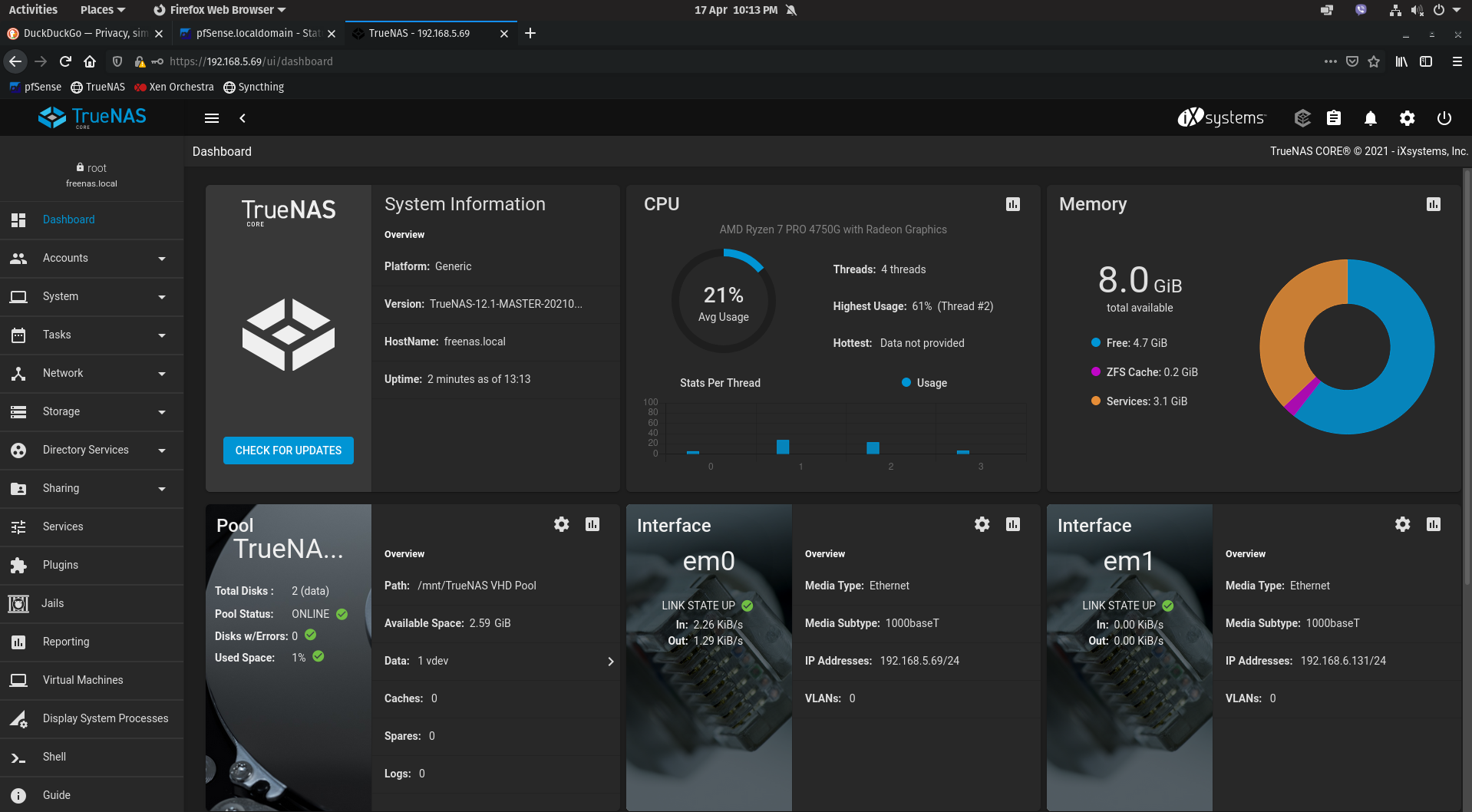Image resolution: width=1472 pixels, height=812 pixels.
Task: Open CPU reports chart icon
Action: click(1013, 204)
